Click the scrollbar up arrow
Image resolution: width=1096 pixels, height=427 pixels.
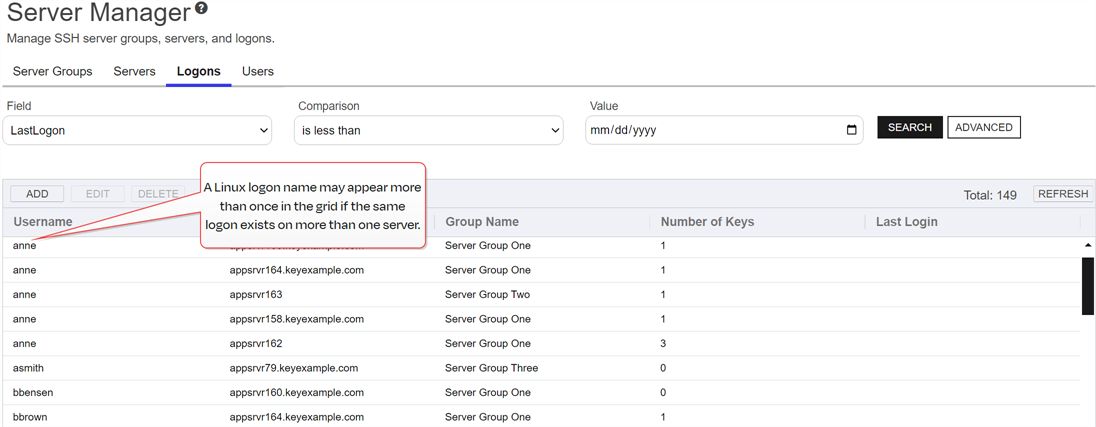click(x=1087, y=245)
